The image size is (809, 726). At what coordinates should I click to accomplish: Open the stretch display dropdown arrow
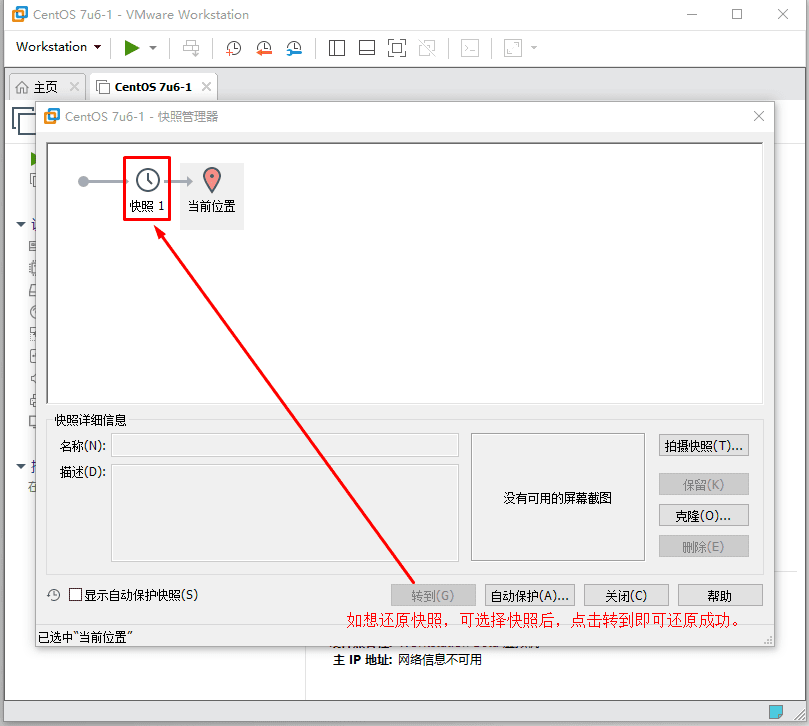pos(534,48)
